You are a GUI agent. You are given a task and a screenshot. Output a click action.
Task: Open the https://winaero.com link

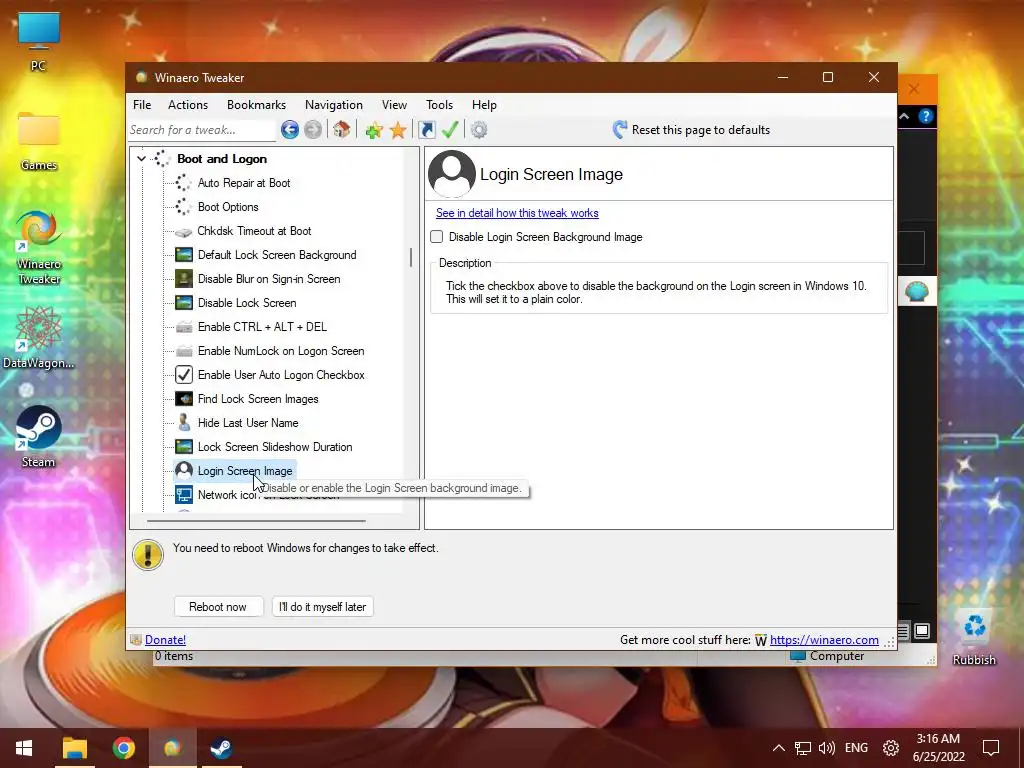click(824, 640)
